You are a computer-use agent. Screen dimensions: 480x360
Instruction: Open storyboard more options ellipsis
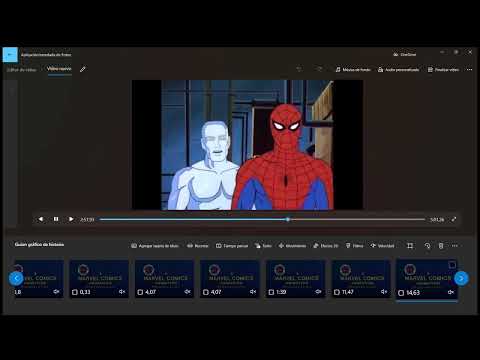click(x=455, y=246)
